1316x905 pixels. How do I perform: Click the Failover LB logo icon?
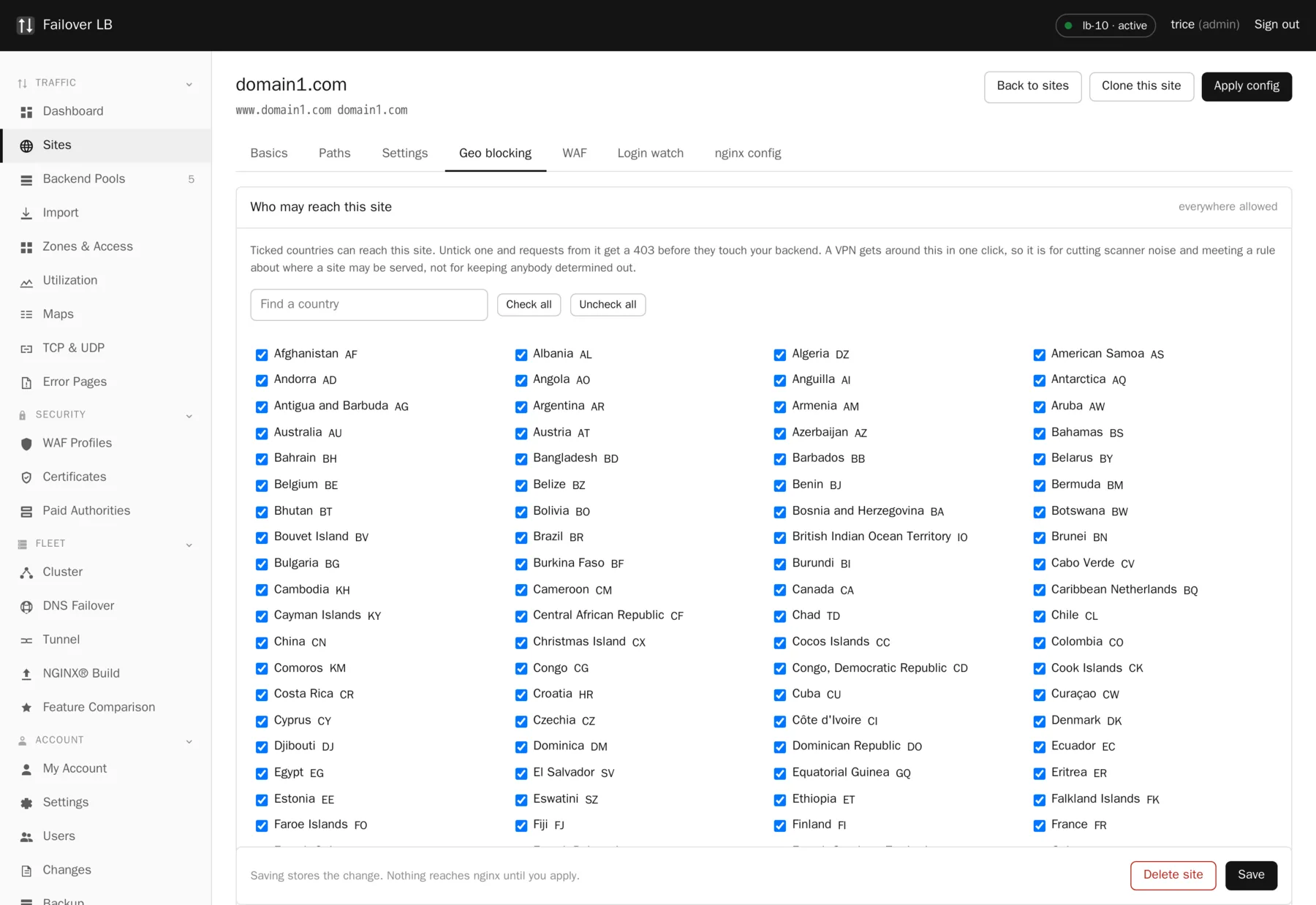pyautogui.click(x=25, y=25)
